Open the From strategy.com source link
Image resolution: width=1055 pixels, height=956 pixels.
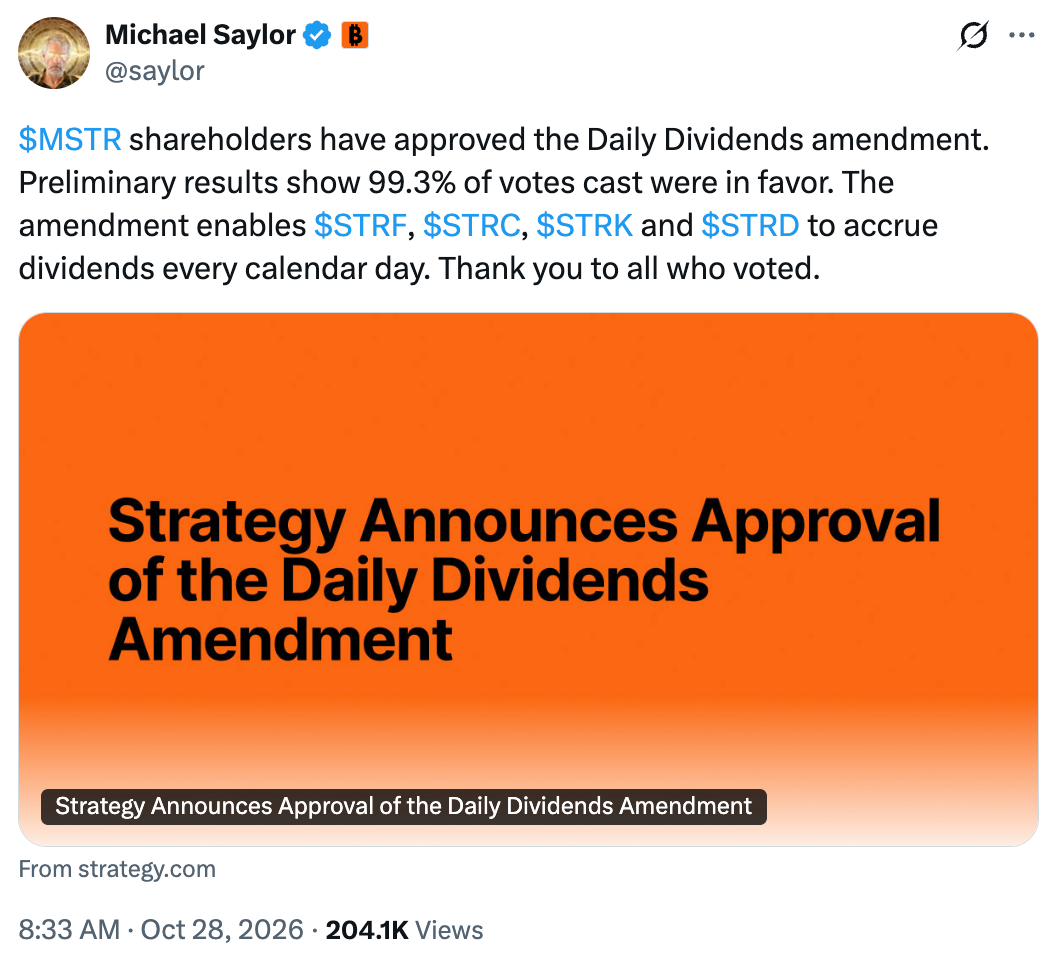pos(117,869)
